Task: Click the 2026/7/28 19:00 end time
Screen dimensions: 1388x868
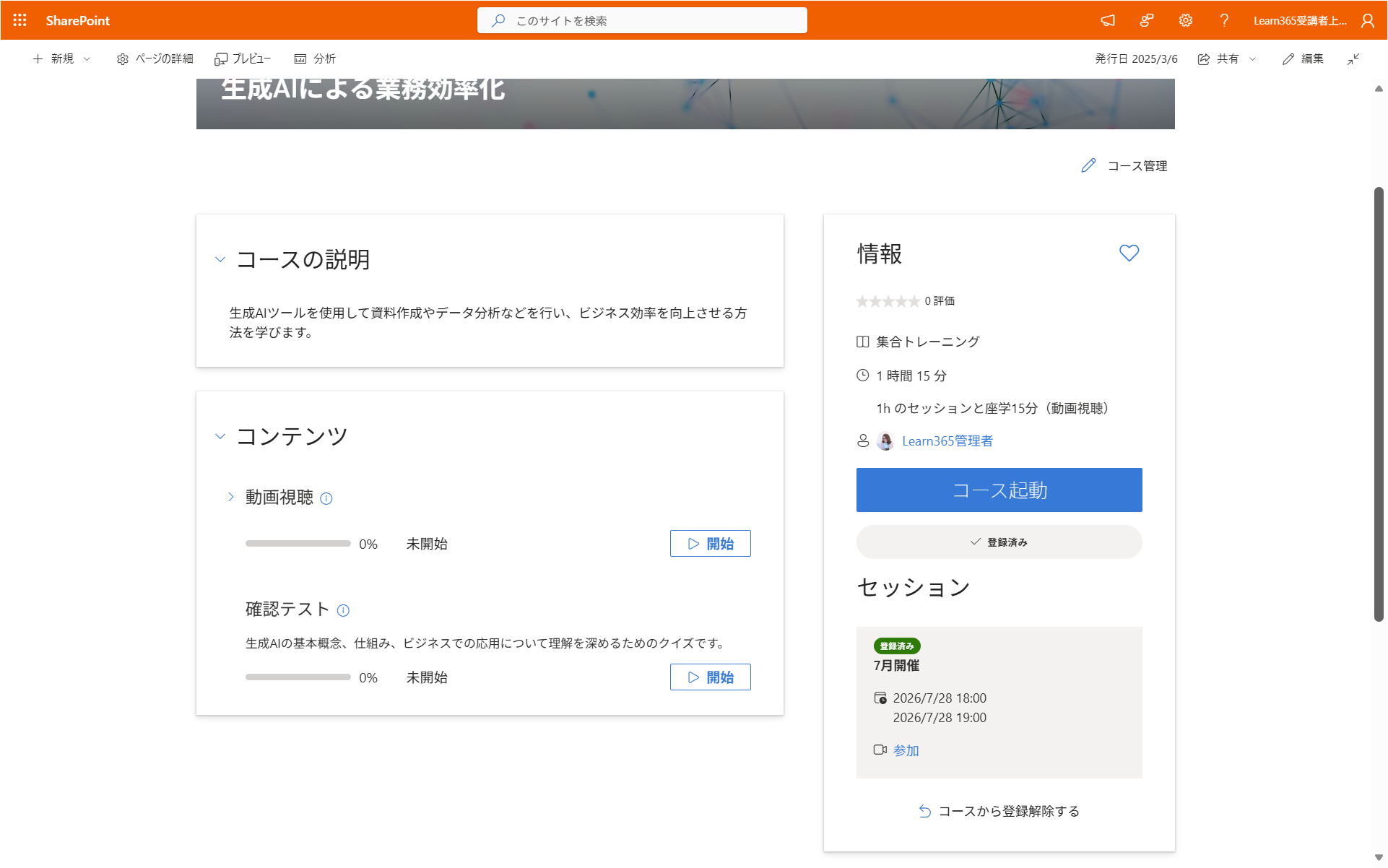Action: coord(939,717)
